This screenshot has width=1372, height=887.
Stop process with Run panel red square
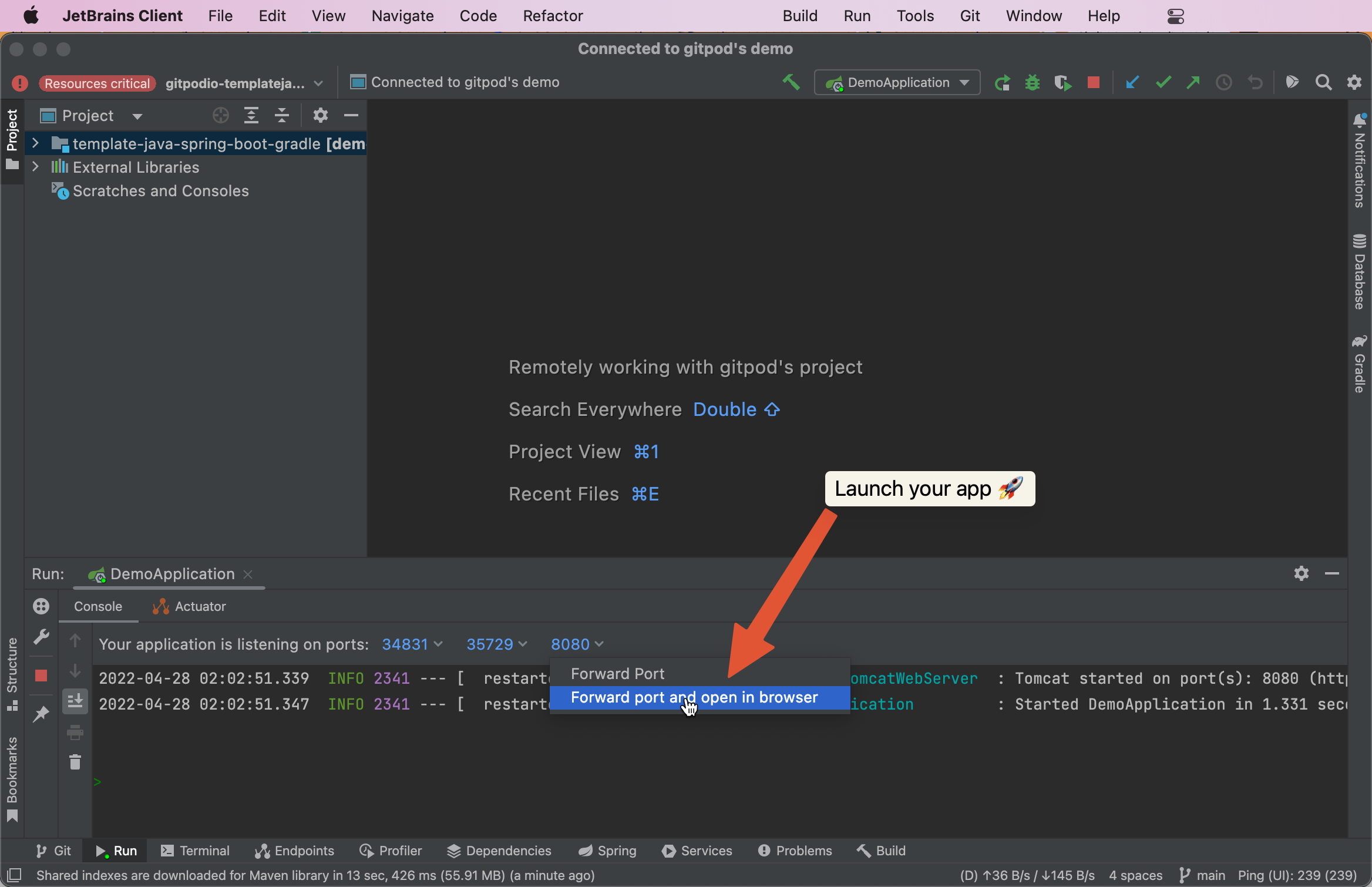tap(41, 676)
